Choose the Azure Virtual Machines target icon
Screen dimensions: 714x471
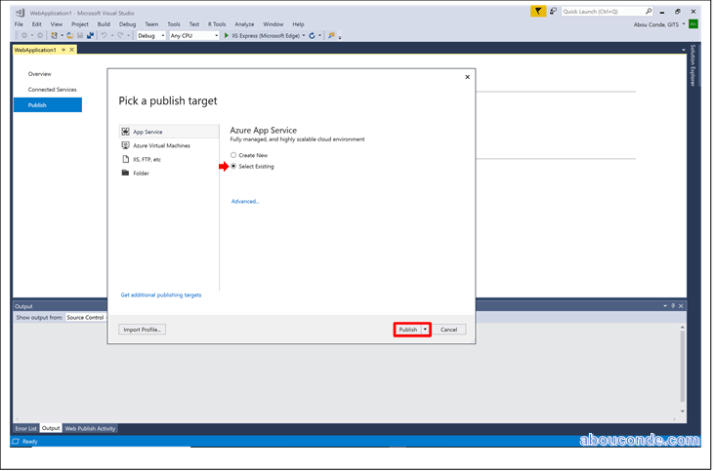(x=125, y=145)
